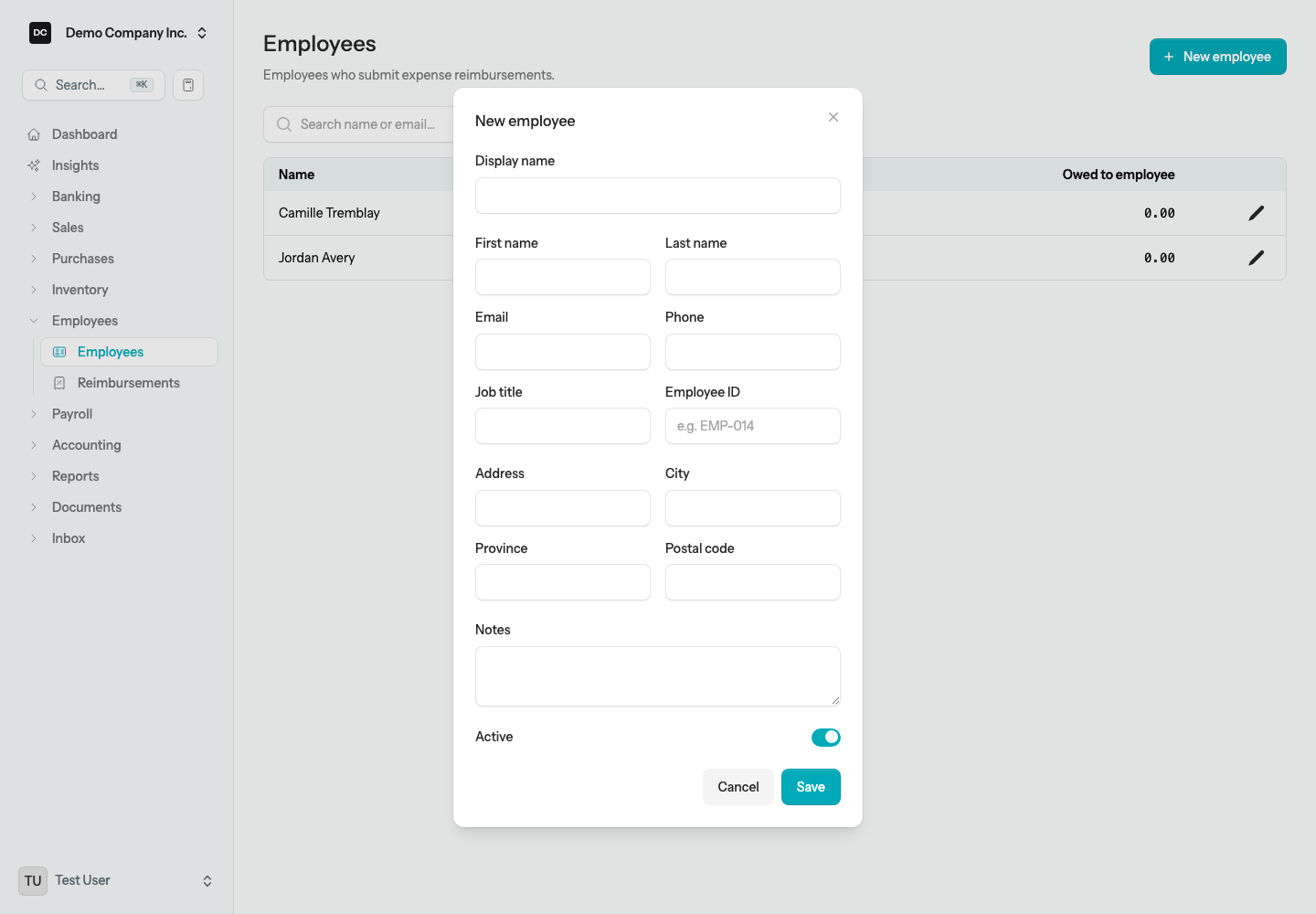
Task: Click the Employee ID field
Action: coord(753,426)
